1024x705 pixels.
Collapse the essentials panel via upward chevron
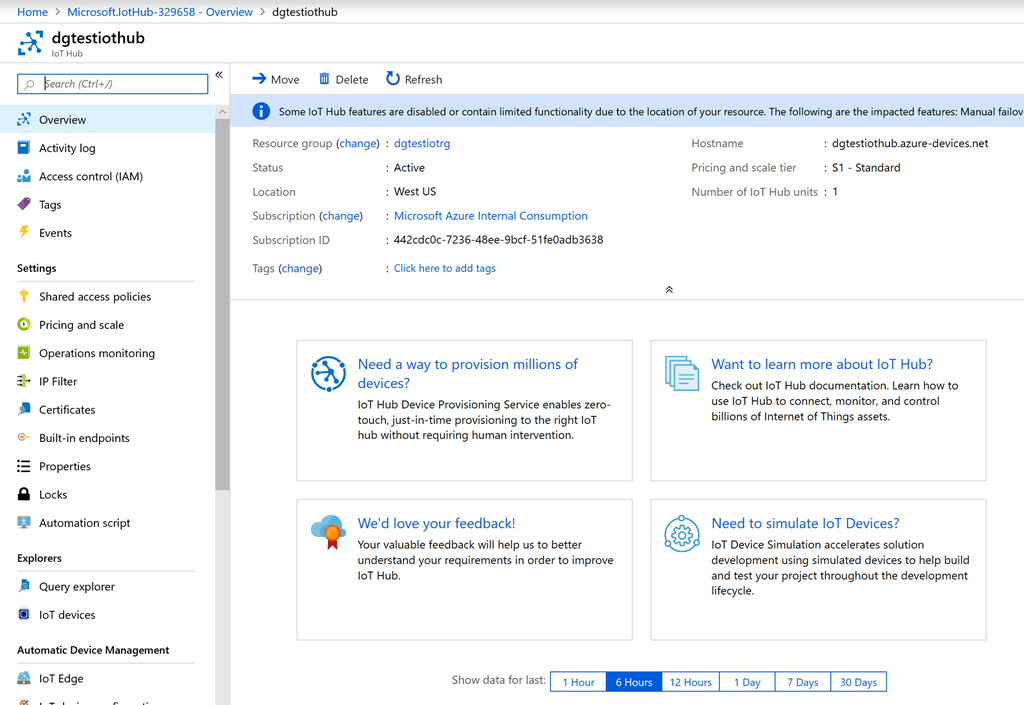click(x=668, y=288)
